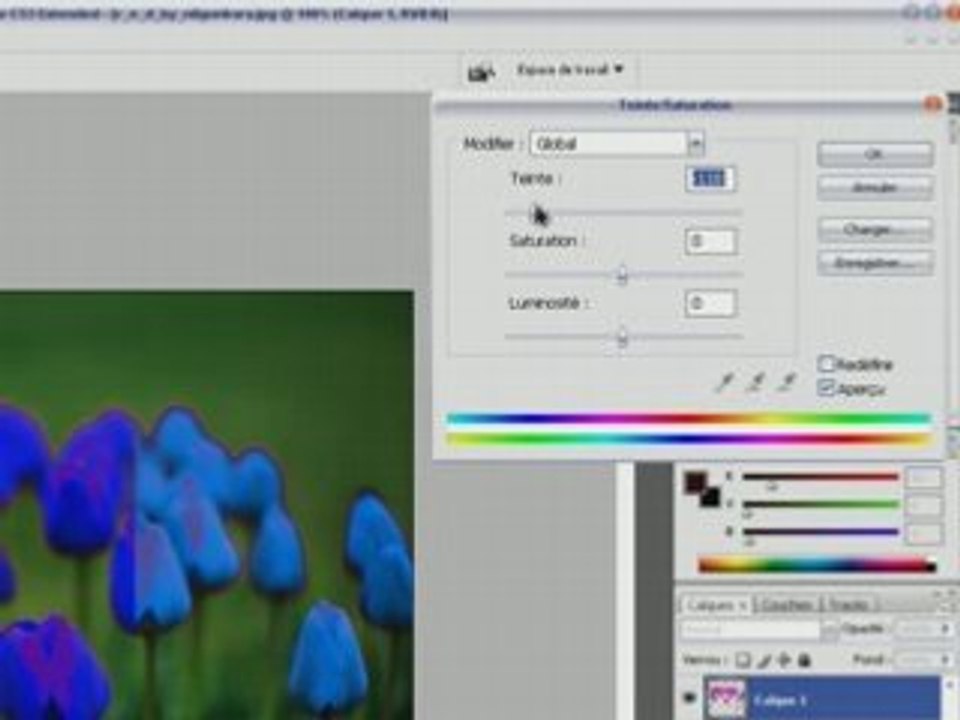Click the R value field in color panel
This screenshot has width=960, height=720.
coord(923,478)
